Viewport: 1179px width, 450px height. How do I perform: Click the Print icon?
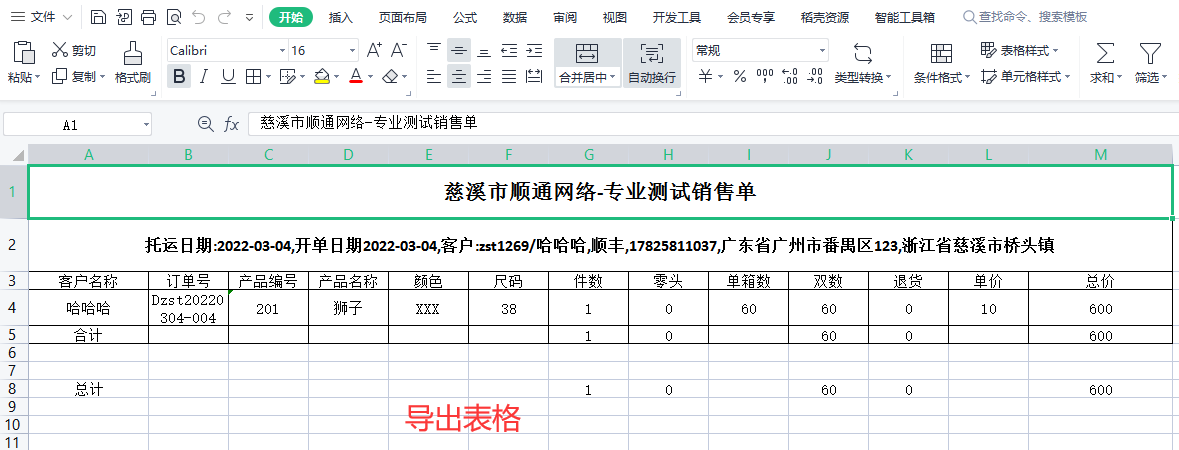pos(148,17)
